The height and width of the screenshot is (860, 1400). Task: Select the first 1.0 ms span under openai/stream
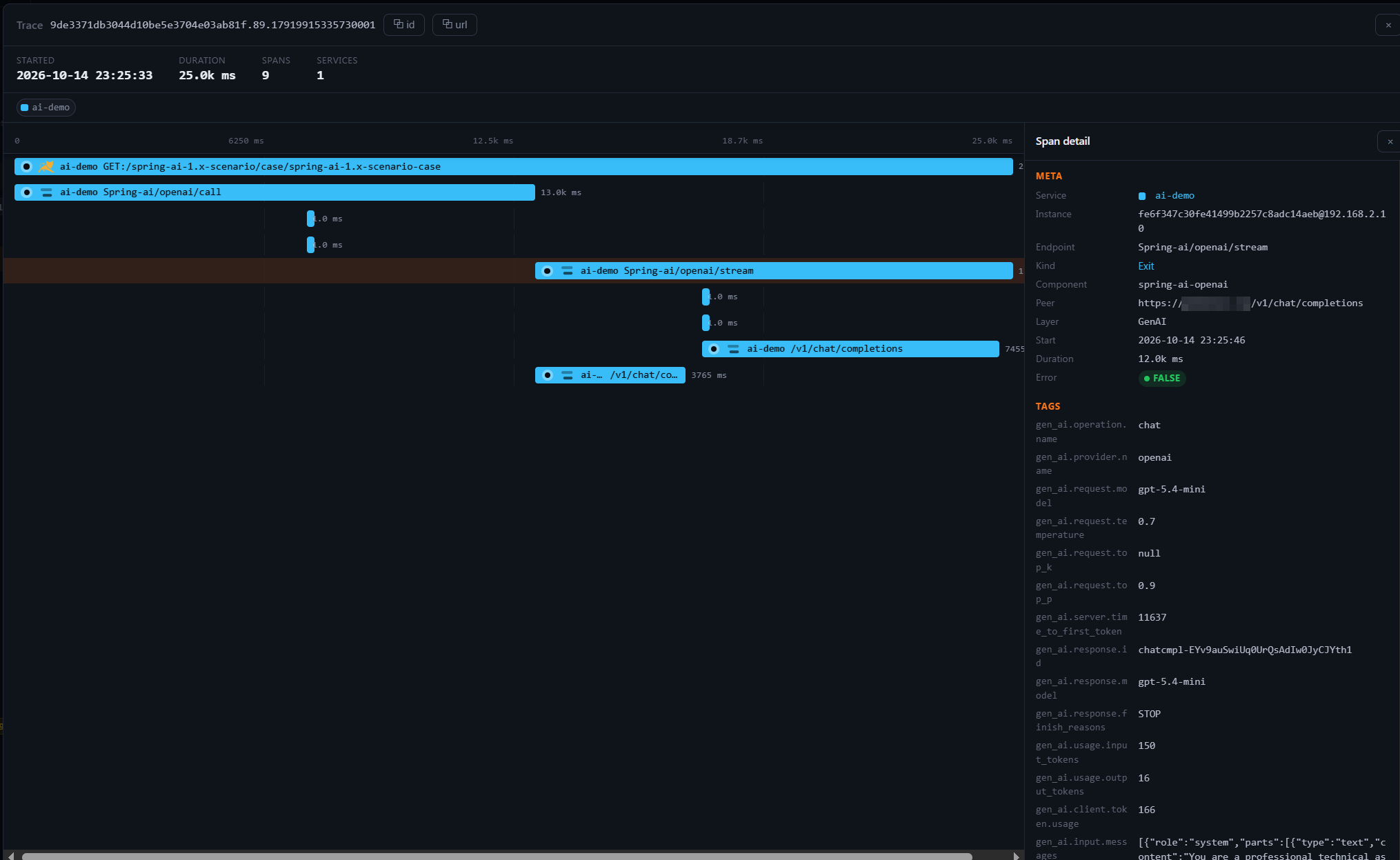(706, 297)
